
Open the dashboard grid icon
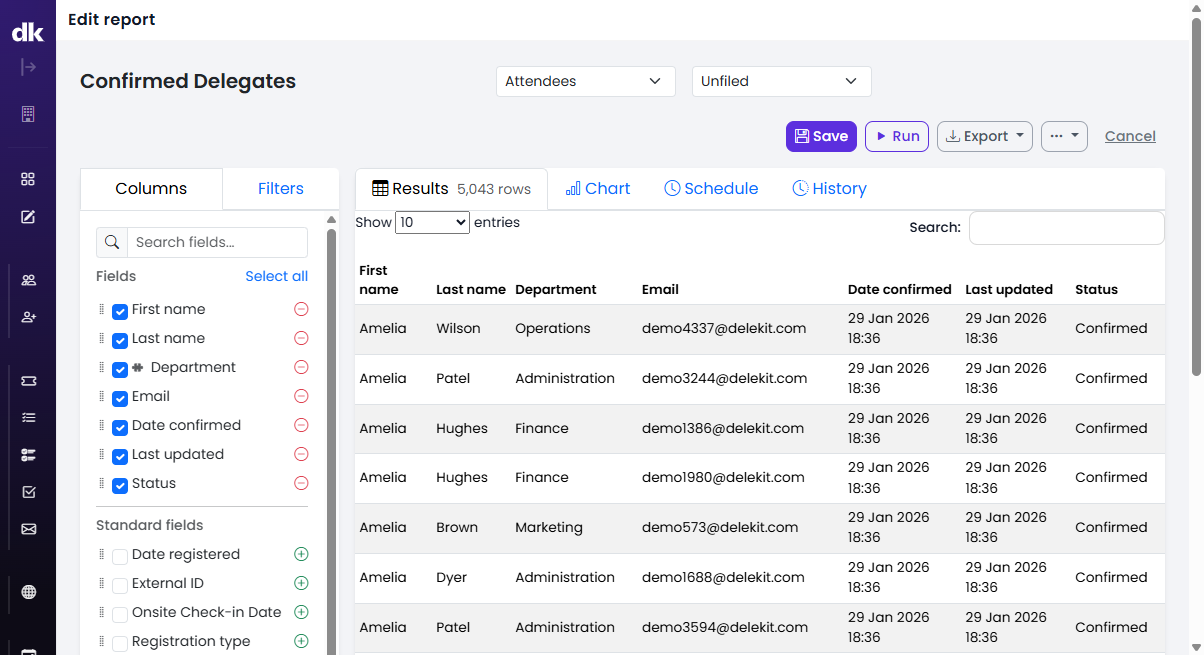(x=28, y=179)
